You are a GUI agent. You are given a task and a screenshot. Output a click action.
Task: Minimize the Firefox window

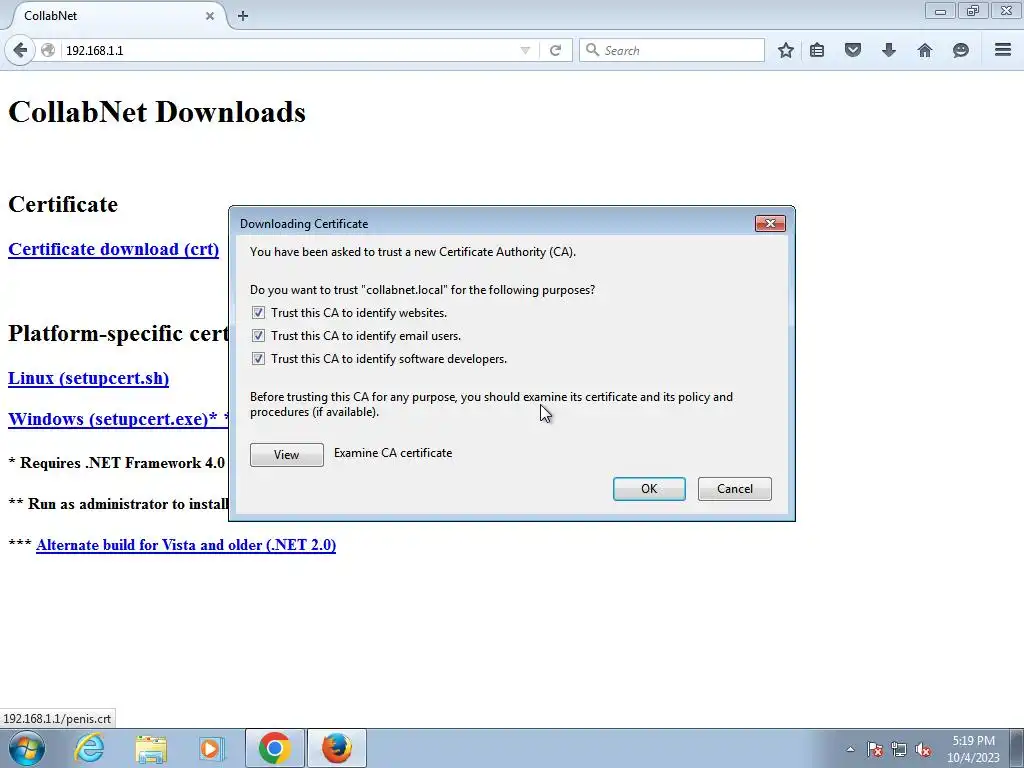(x=940, y=10)
